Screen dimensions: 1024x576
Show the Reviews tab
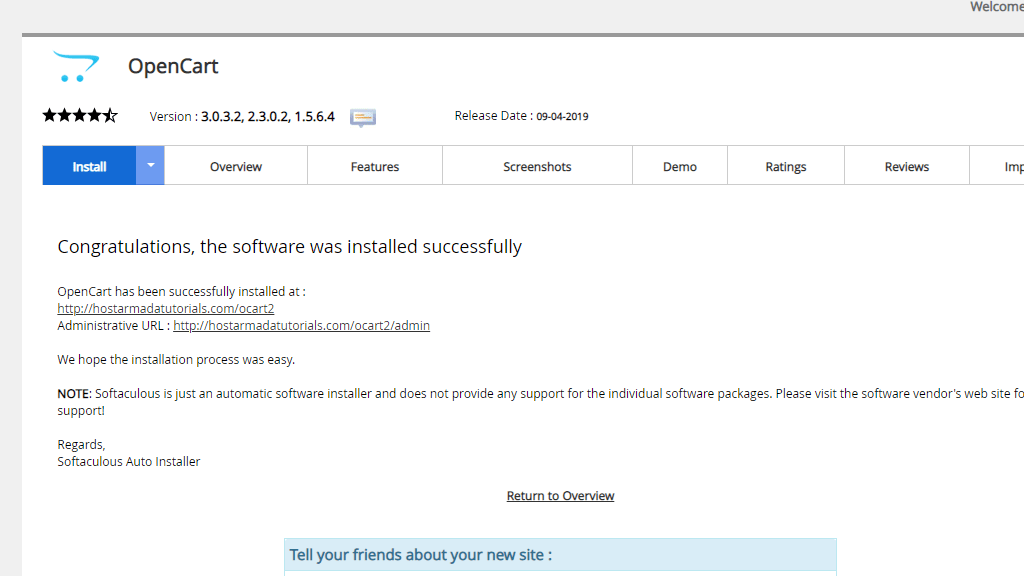[x=907, y=167]
